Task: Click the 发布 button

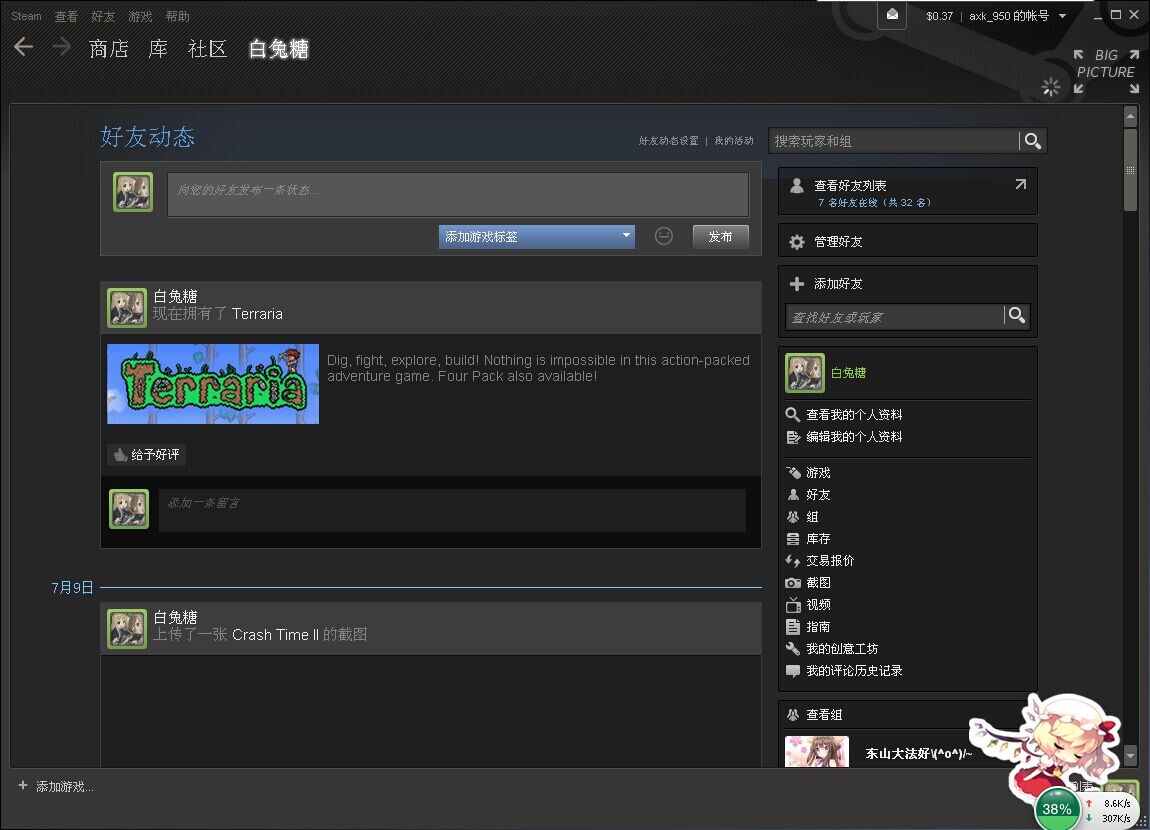Action: pos(720,236)
